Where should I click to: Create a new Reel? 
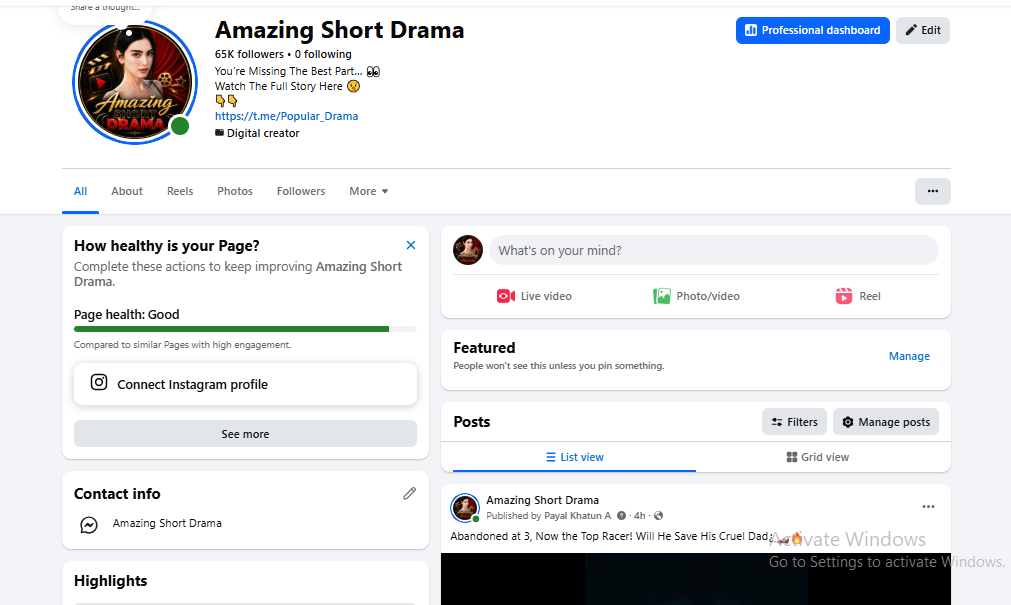tap(858, 296)
